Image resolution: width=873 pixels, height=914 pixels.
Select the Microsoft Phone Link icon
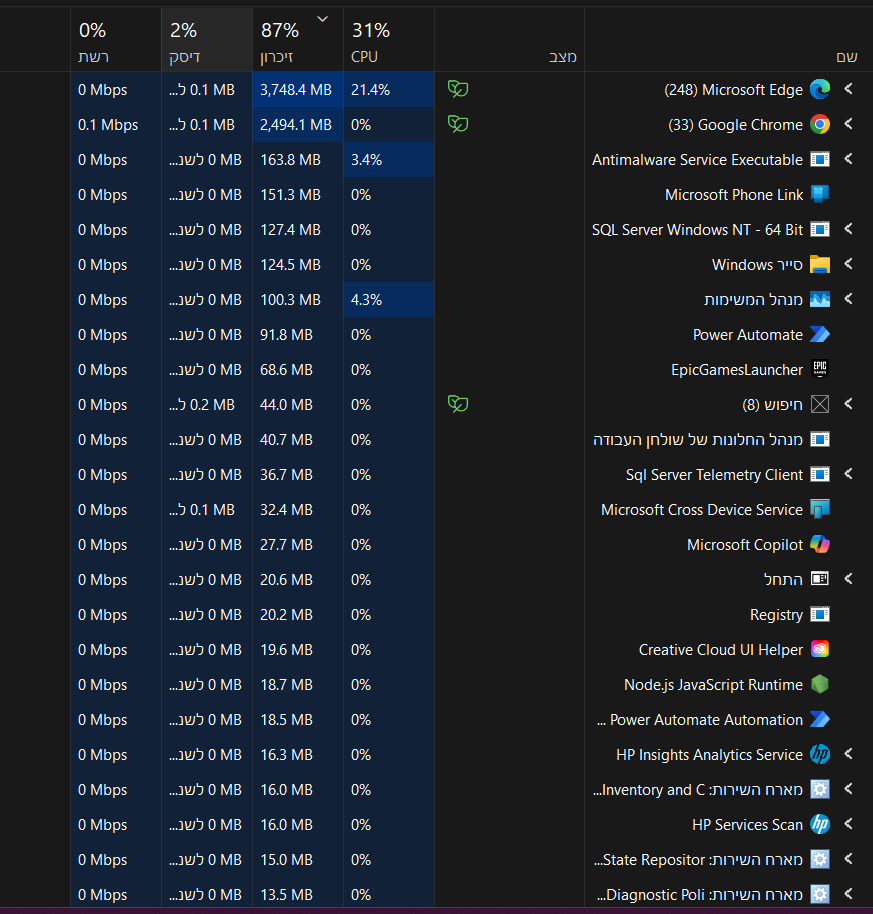point(820,195)
